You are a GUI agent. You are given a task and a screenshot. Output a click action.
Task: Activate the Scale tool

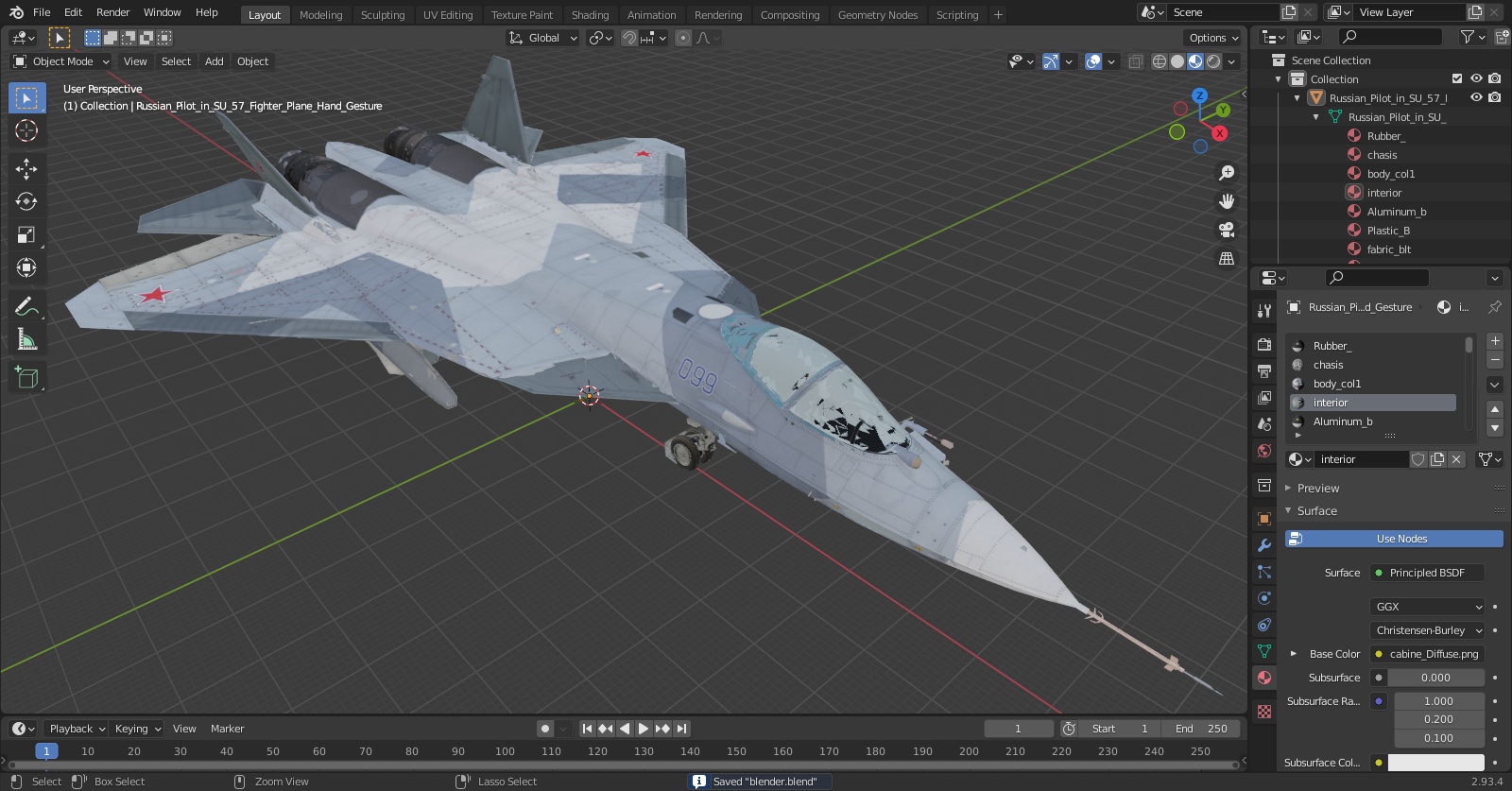[x=26, y=234]
